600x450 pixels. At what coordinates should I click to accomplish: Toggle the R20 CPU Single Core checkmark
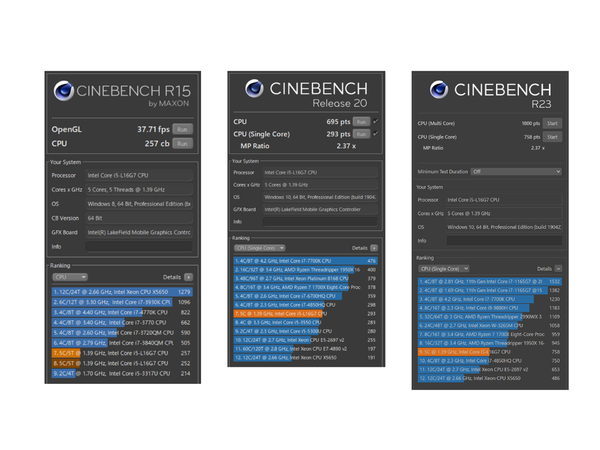(x=375, y=134)
